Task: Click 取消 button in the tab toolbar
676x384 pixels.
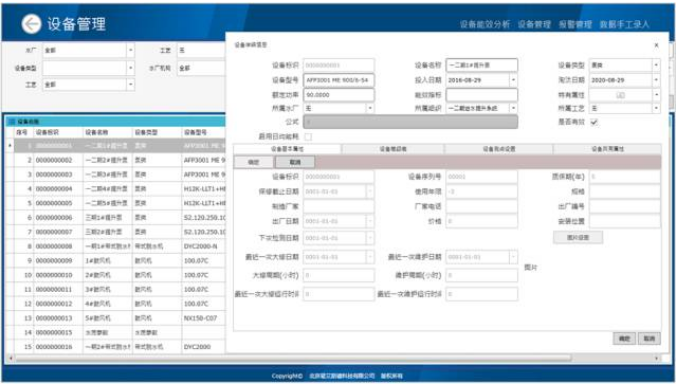Action: (x=295, y=162)
